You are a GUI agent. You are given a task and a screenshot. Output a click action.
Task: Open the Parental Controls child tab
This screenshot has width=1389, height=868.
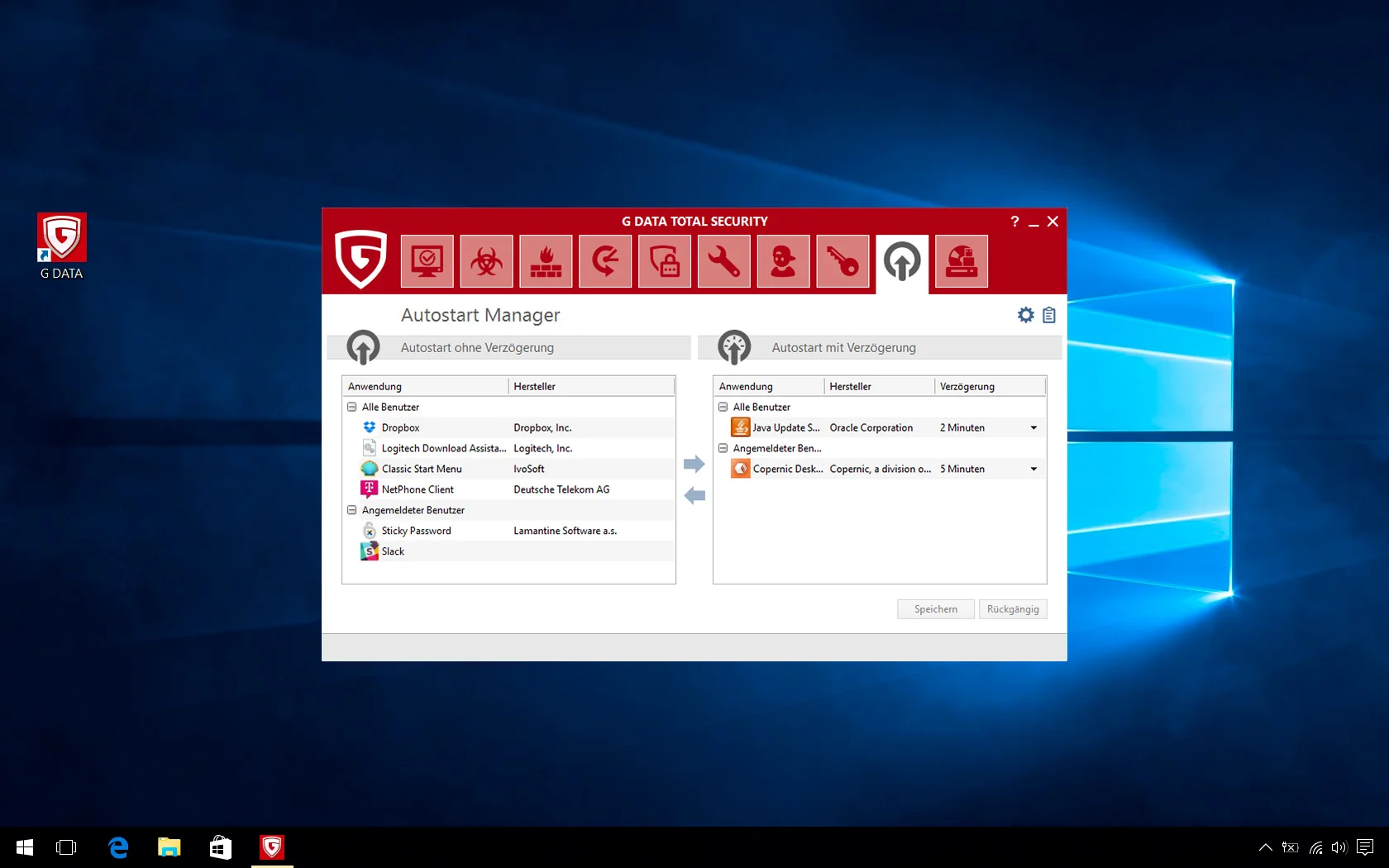[784, 261]
